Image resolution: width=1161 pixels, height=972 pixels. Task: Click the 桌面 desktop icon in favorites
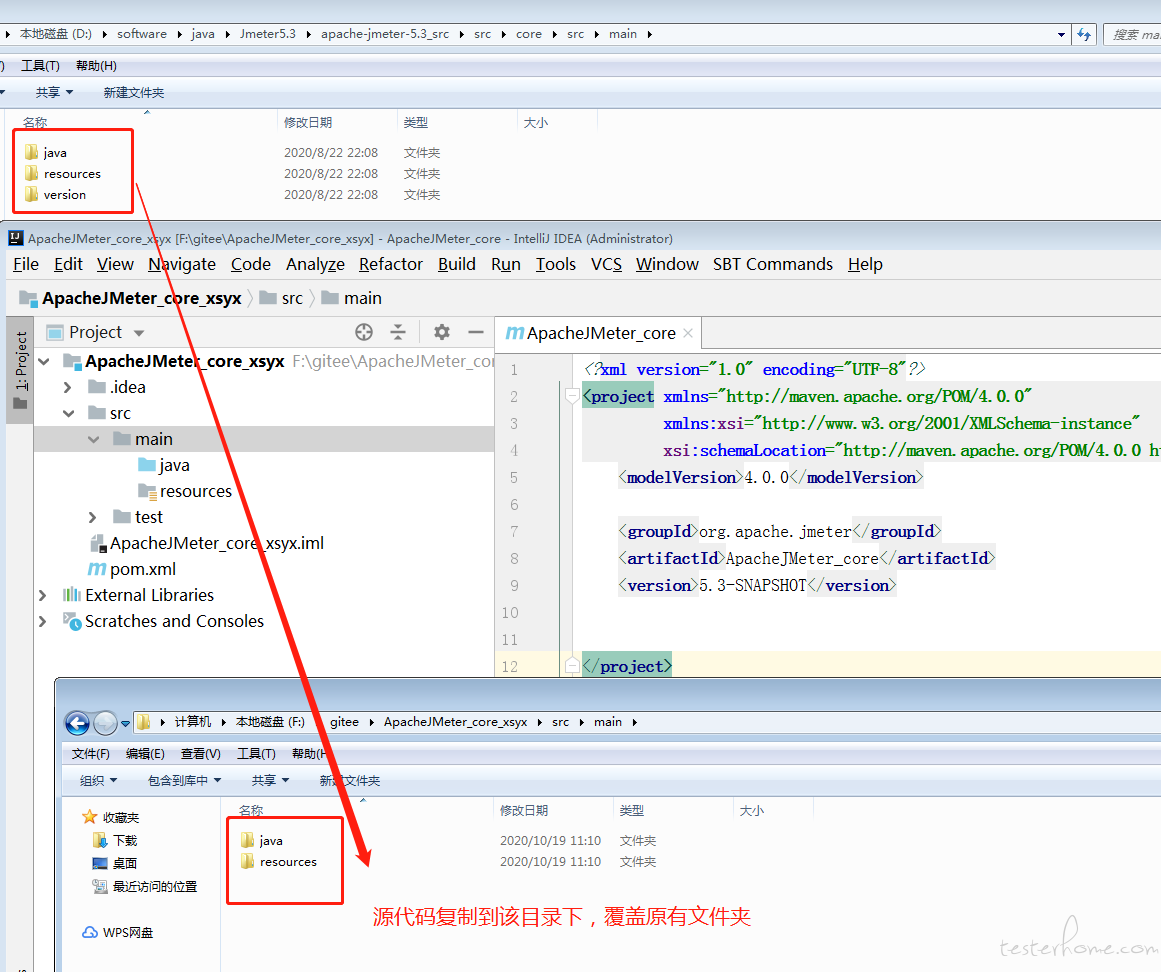[x=100, y=863]
